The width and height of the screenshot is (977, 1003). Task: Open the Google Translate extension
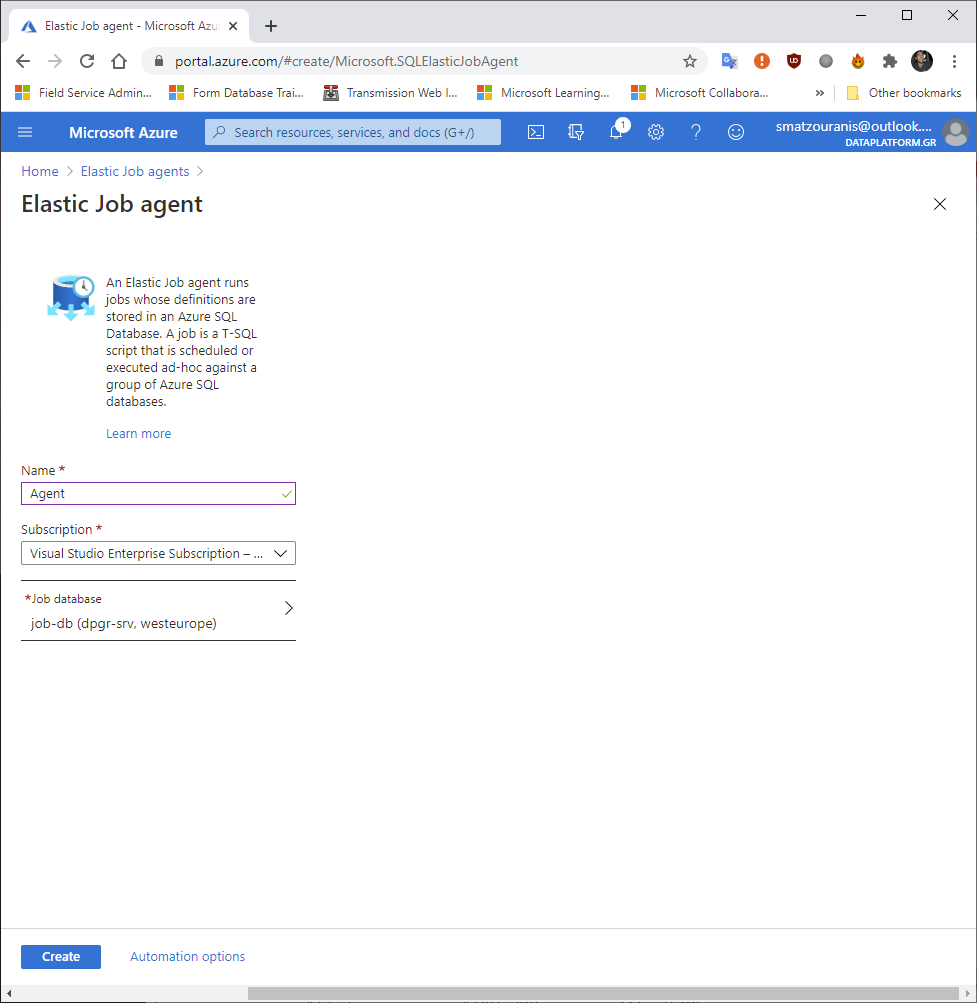[729, 61]
